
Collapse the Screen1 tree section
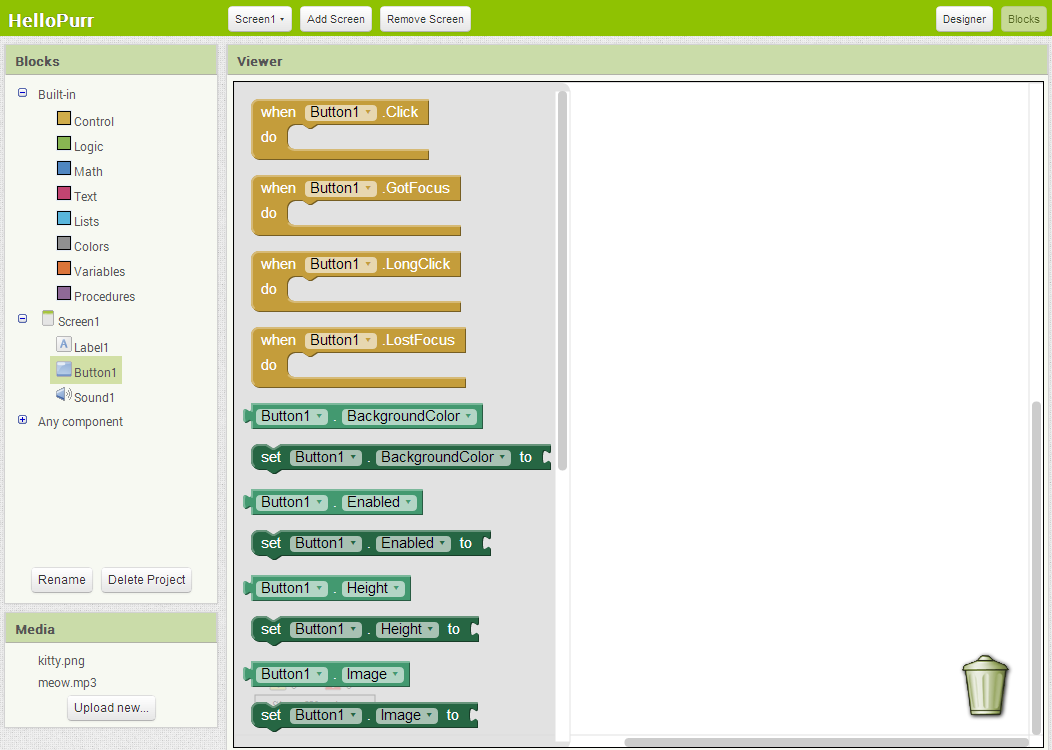tap(23, 319)
